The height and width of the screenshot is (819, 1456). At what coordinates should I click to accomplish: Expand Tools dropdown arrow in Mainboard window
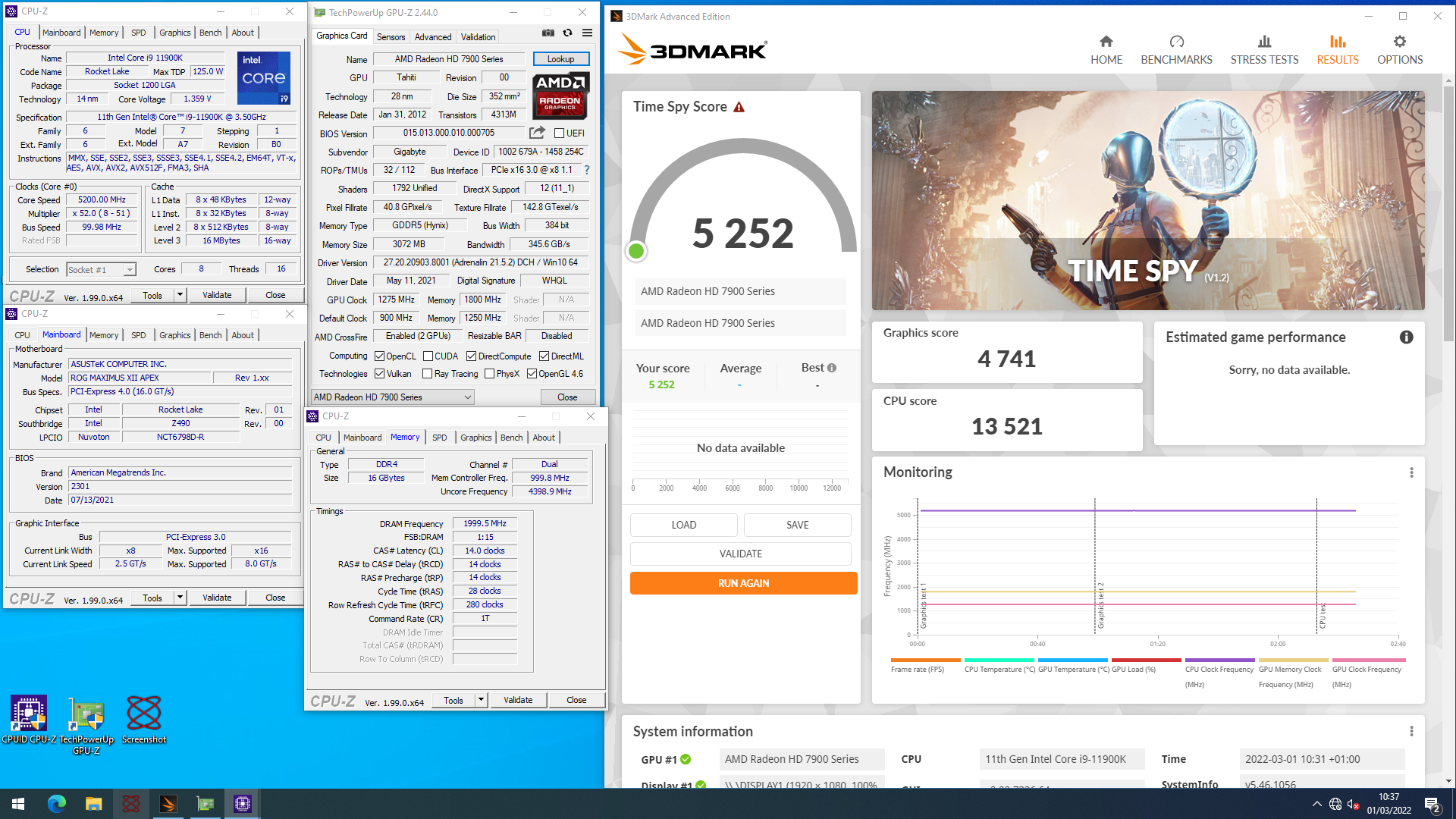pos(180,598)
